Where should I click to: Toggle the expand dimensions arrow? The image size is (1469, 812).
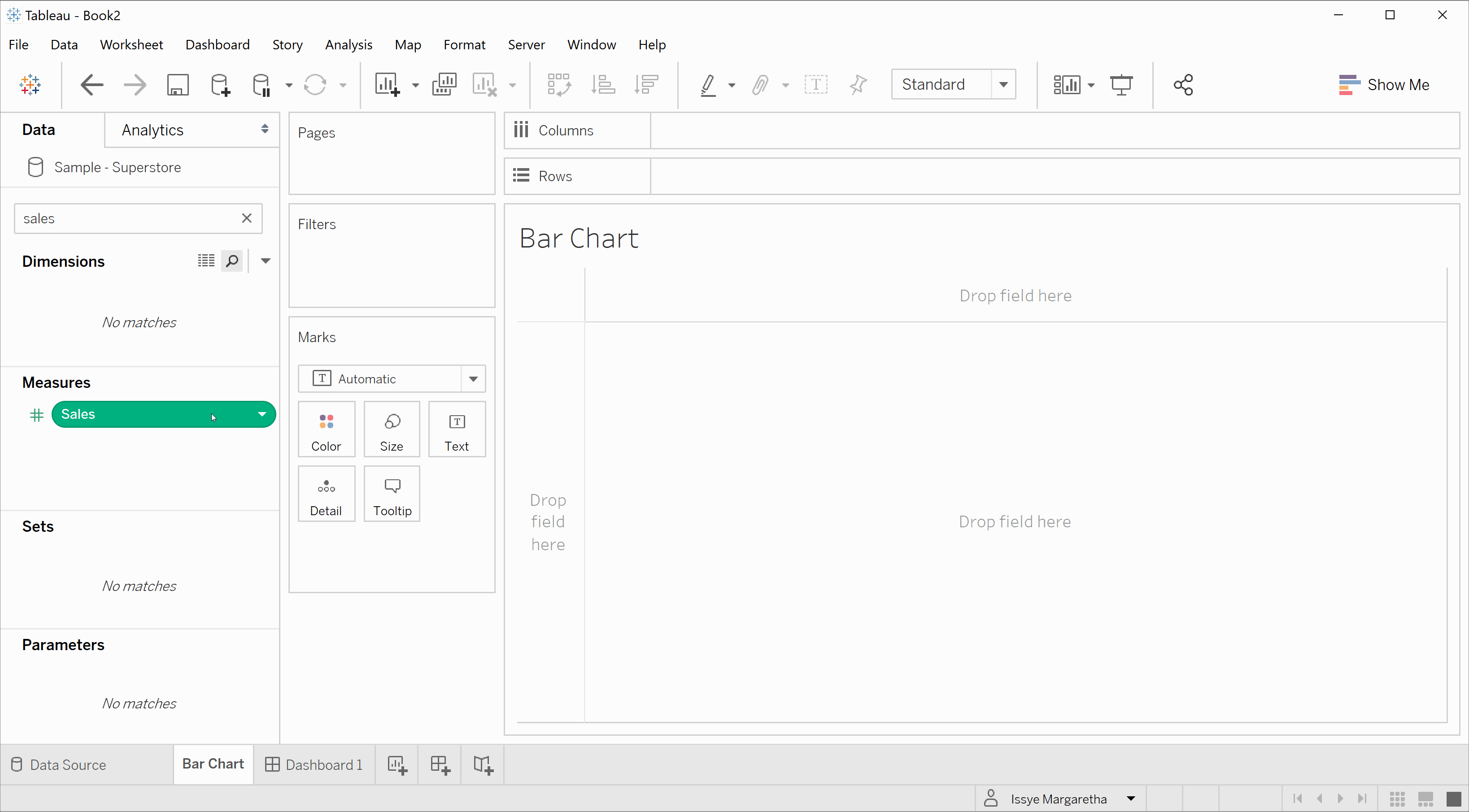coord(264,261)
